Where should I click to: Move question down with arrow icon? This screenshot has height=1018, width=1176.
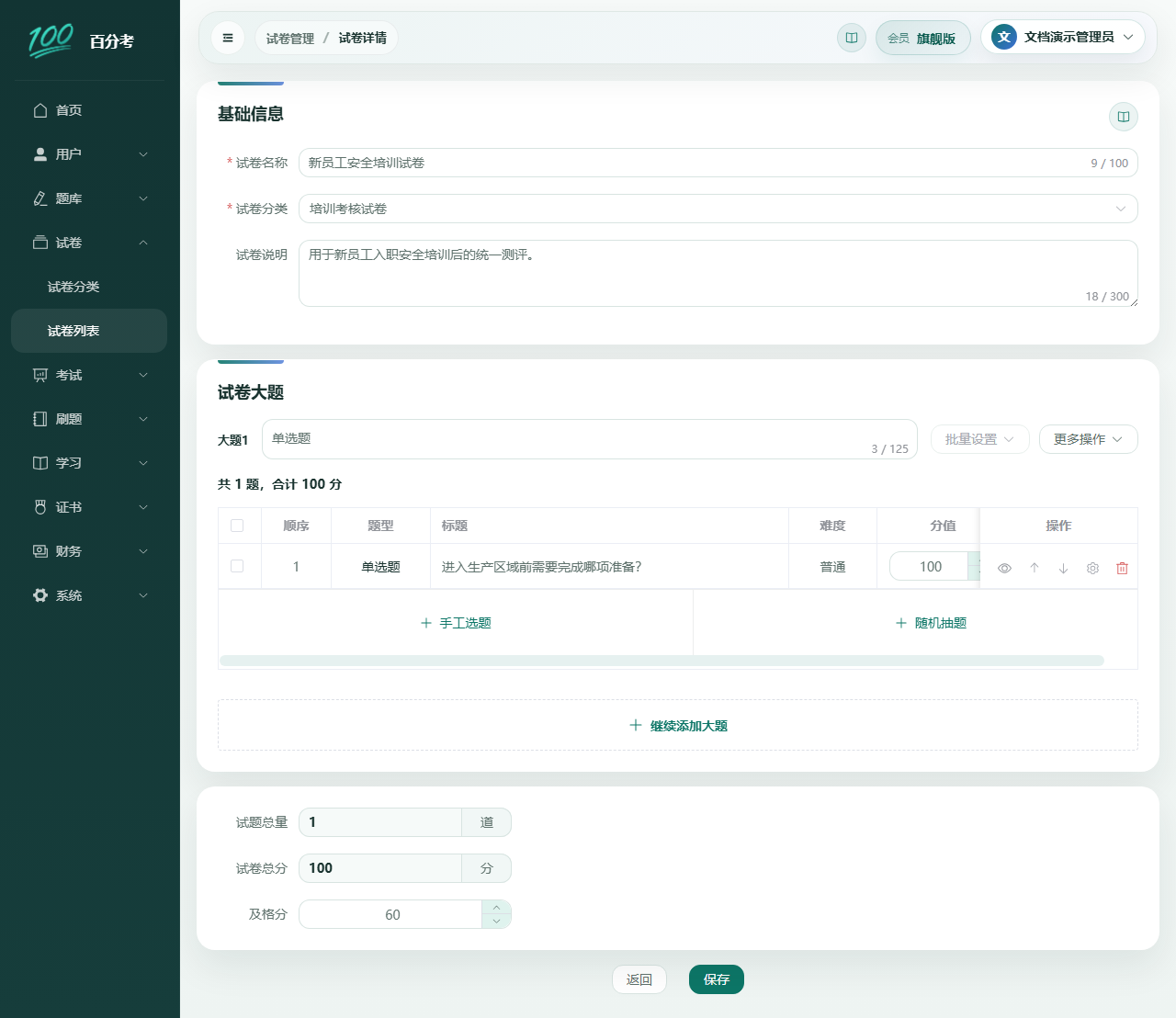1063,568
